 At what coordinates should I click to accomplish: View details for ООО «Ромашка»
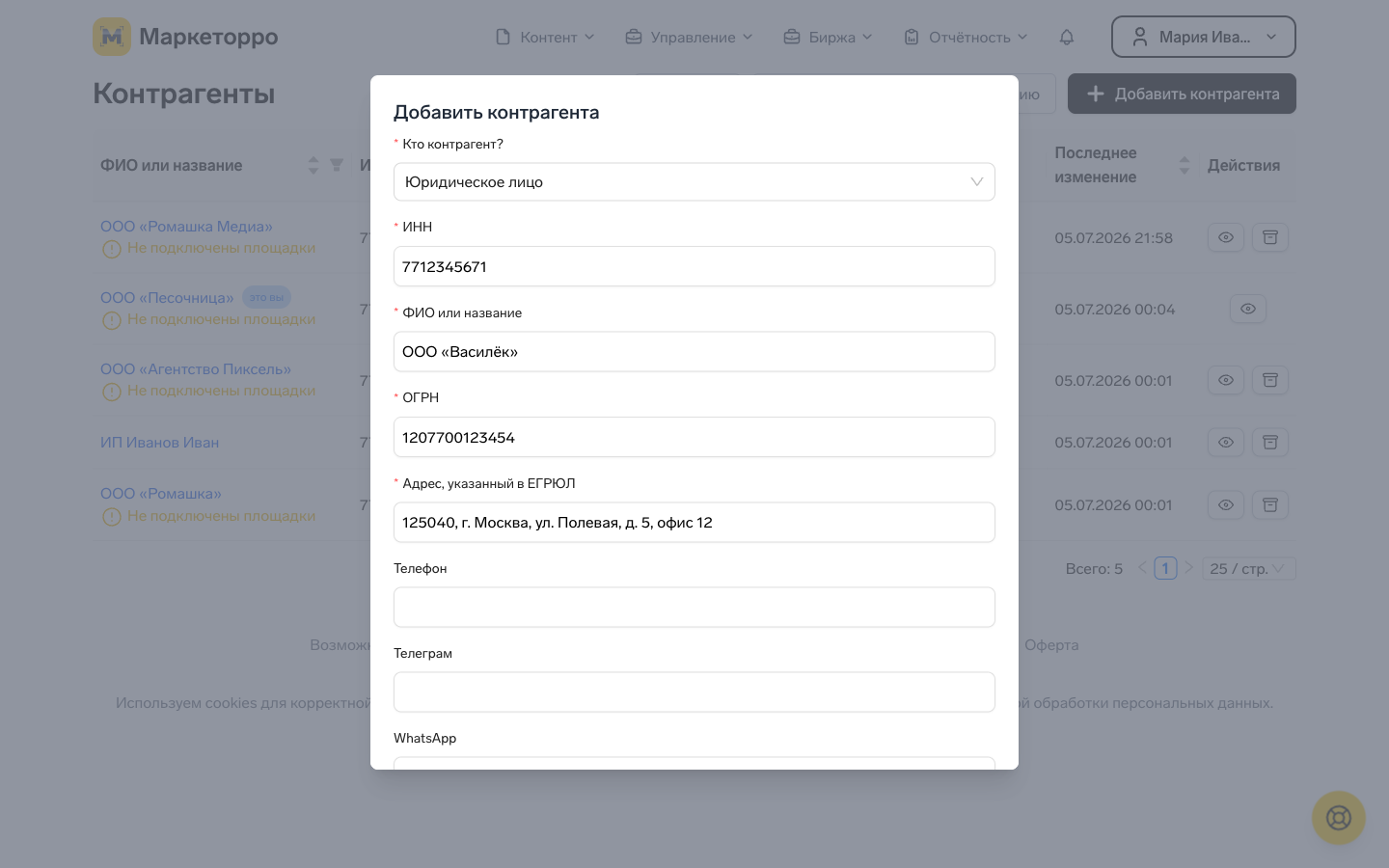pos(1226,504)
